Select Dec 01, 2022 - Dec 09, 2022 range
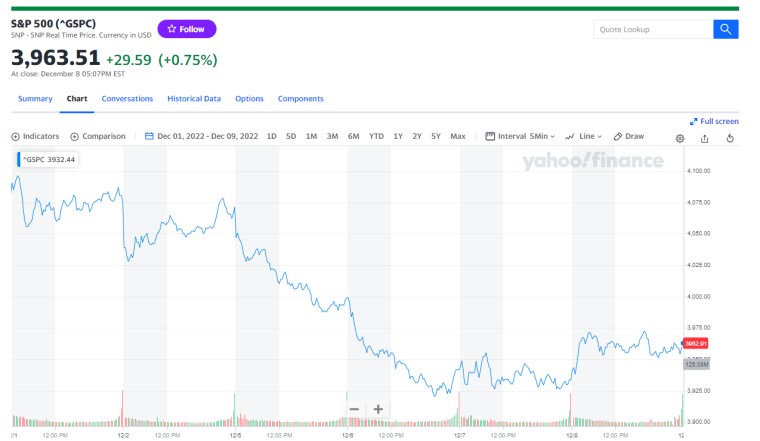 click(207, 136)
